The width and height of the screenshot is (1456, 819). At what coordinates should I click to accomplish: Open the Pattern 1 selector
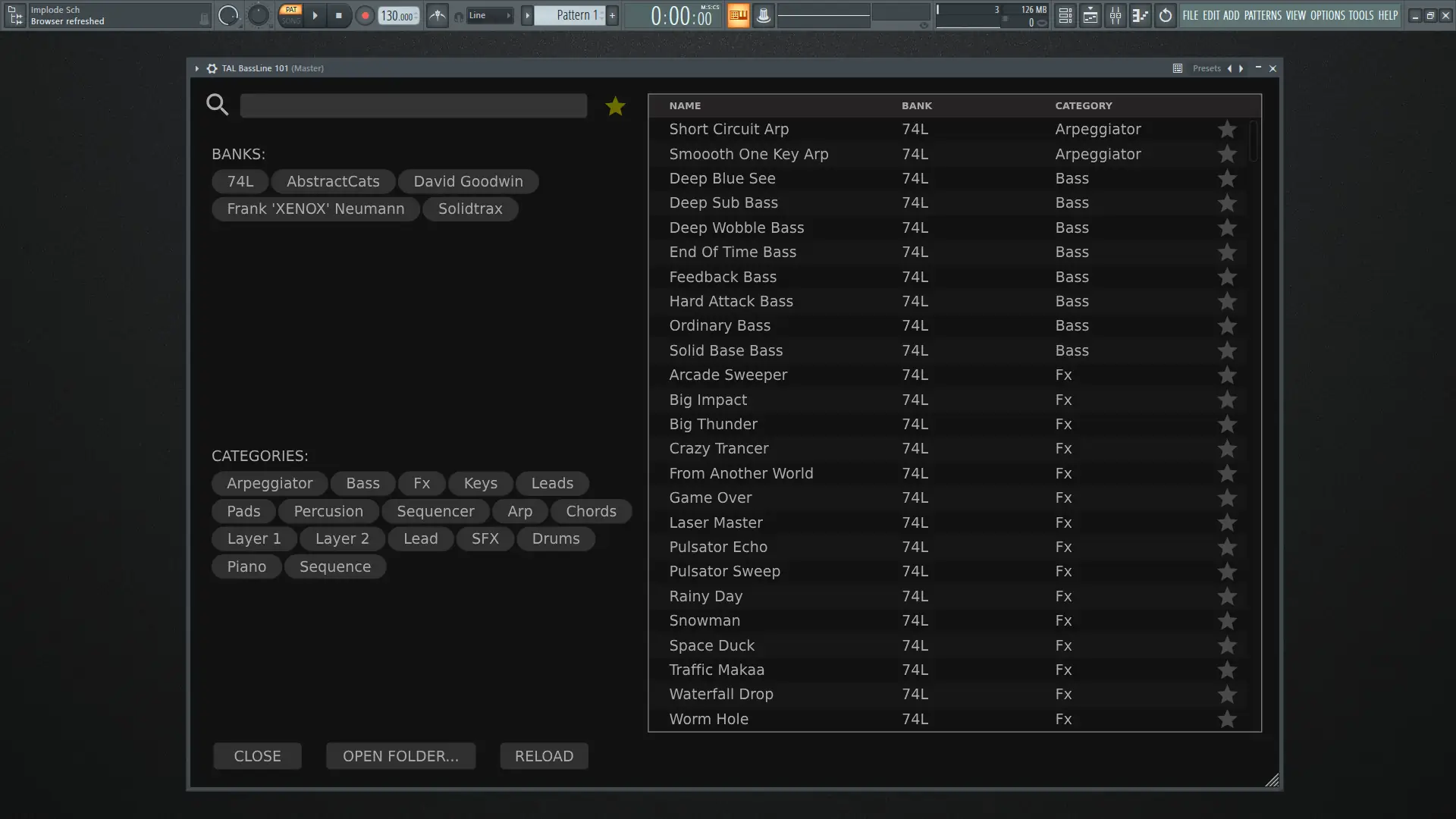(x=574, y=14)
